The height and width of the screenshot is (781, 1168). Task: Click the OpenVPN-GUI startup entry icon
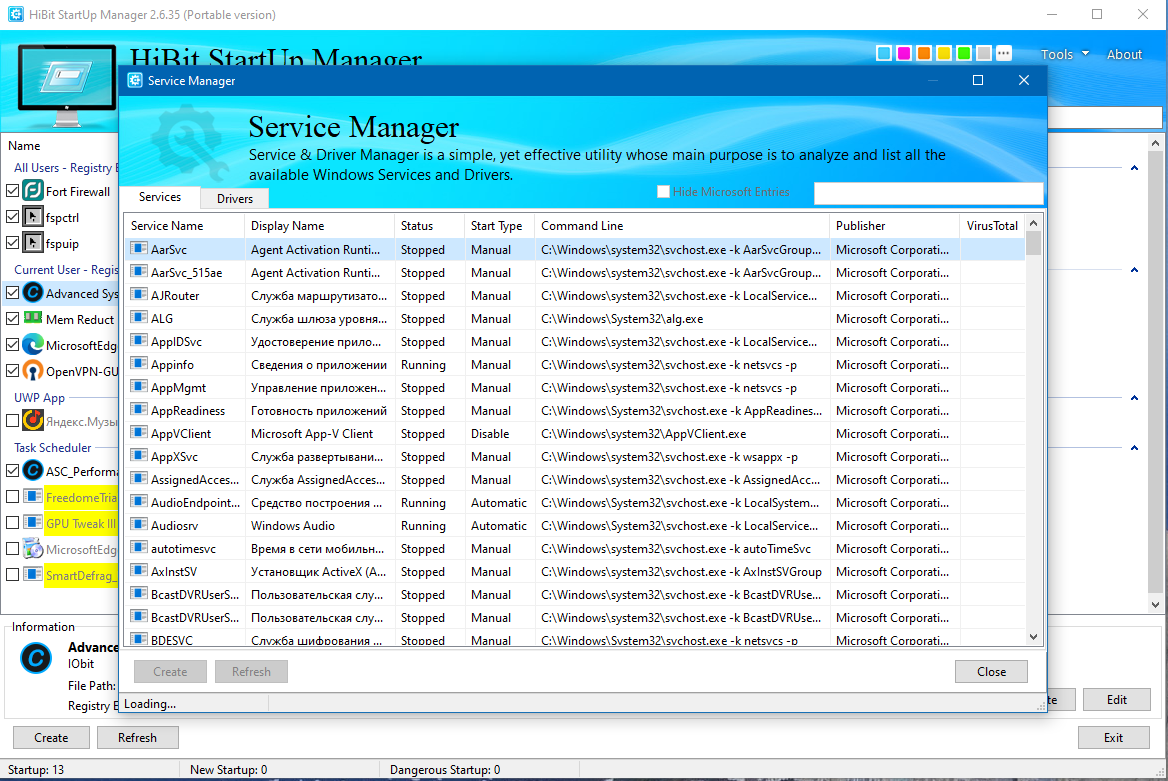[33, 370]
